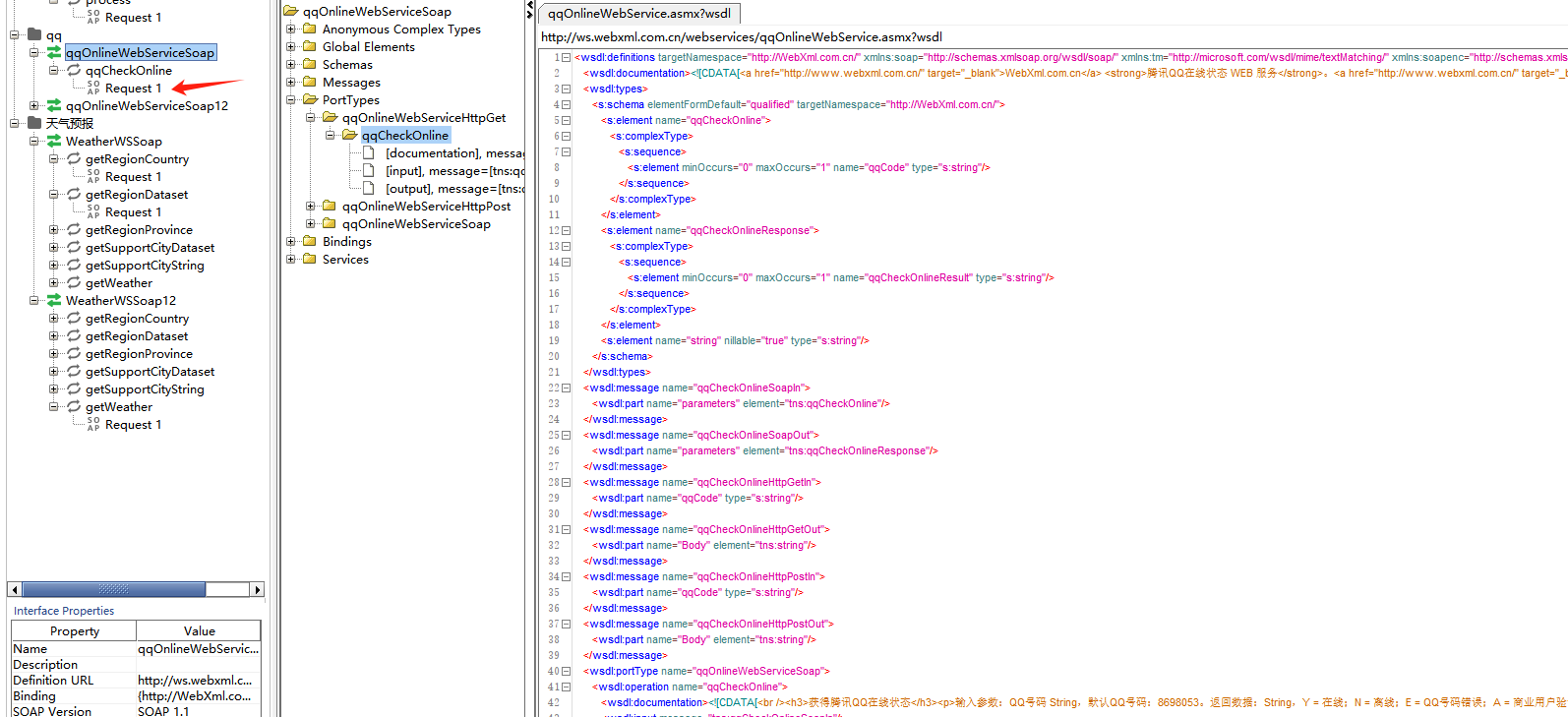Click the Services folder icon
The height and width of the screenshot is (717, 1568).
coord(310,259)
